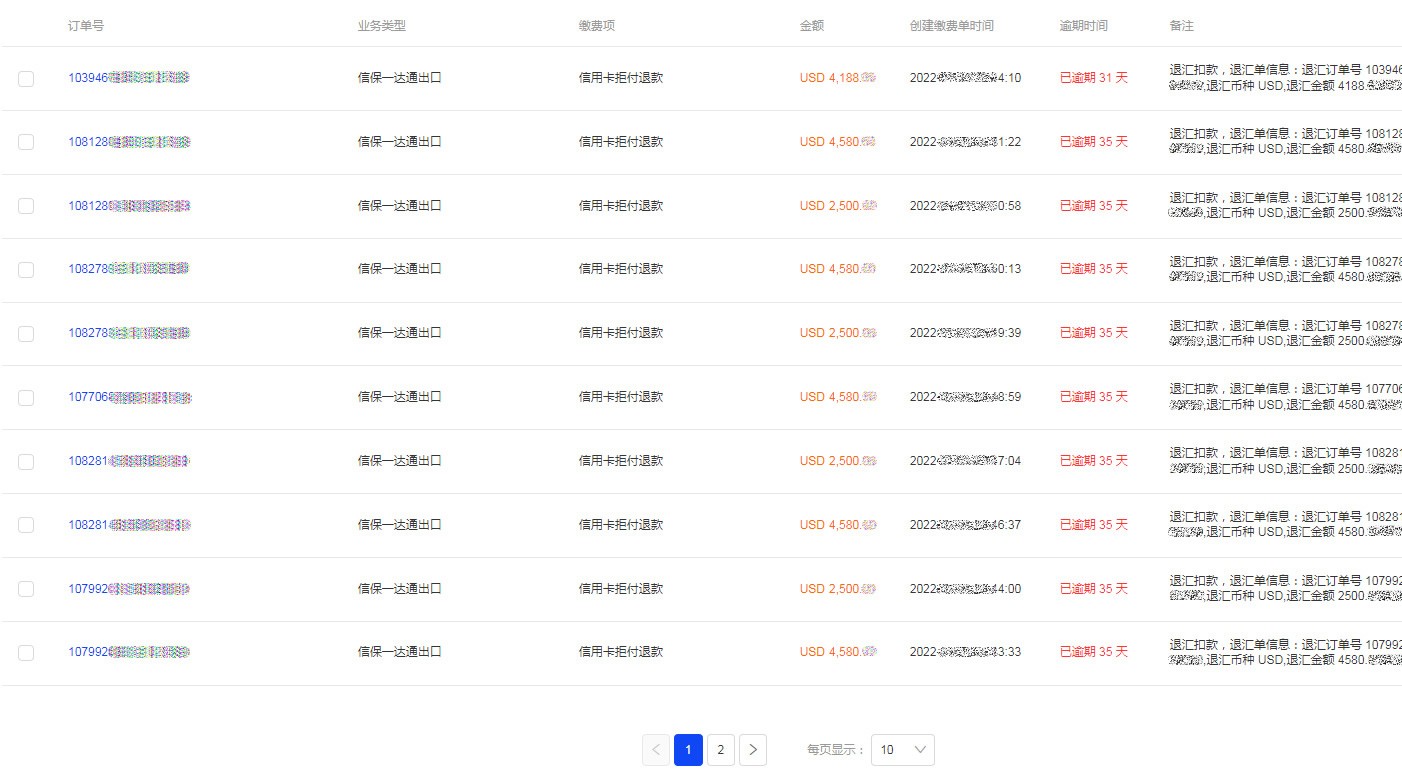Screen dimensions: 1402x779
Task: Click remark text for order 103946
Action: coord(1285,78)
